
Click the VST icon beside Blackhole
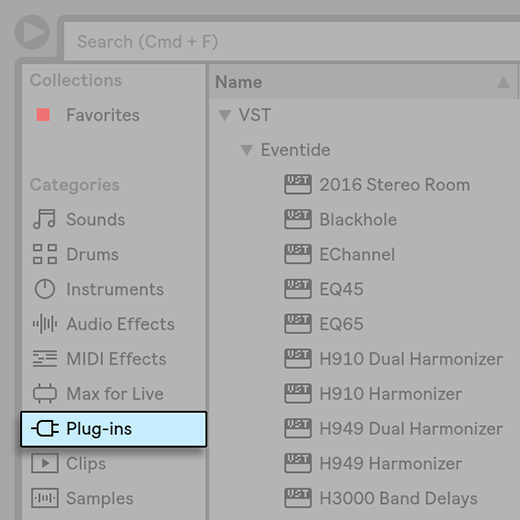tap(298, 219)
